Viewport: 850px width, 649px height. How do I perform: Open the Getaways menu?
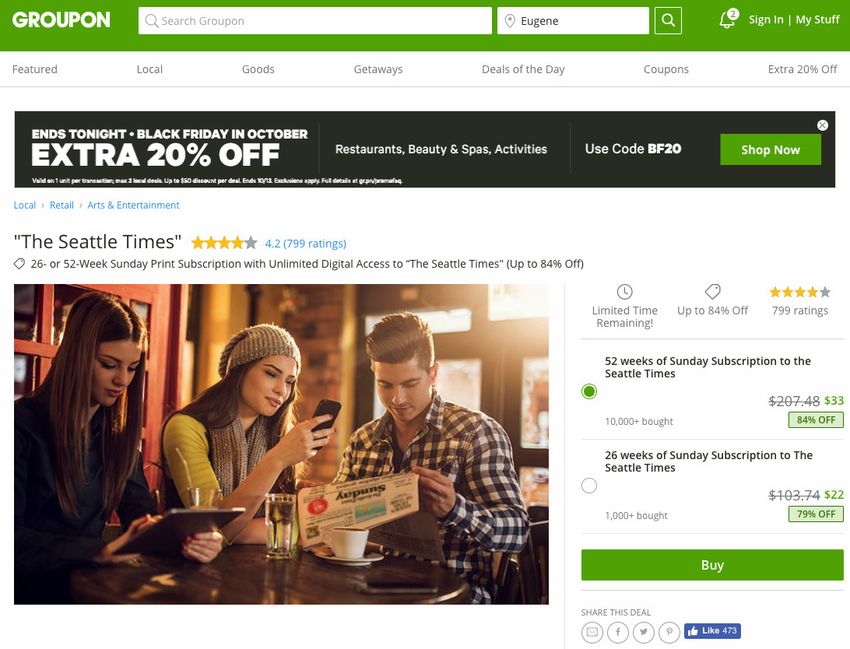tap(378, 69)
